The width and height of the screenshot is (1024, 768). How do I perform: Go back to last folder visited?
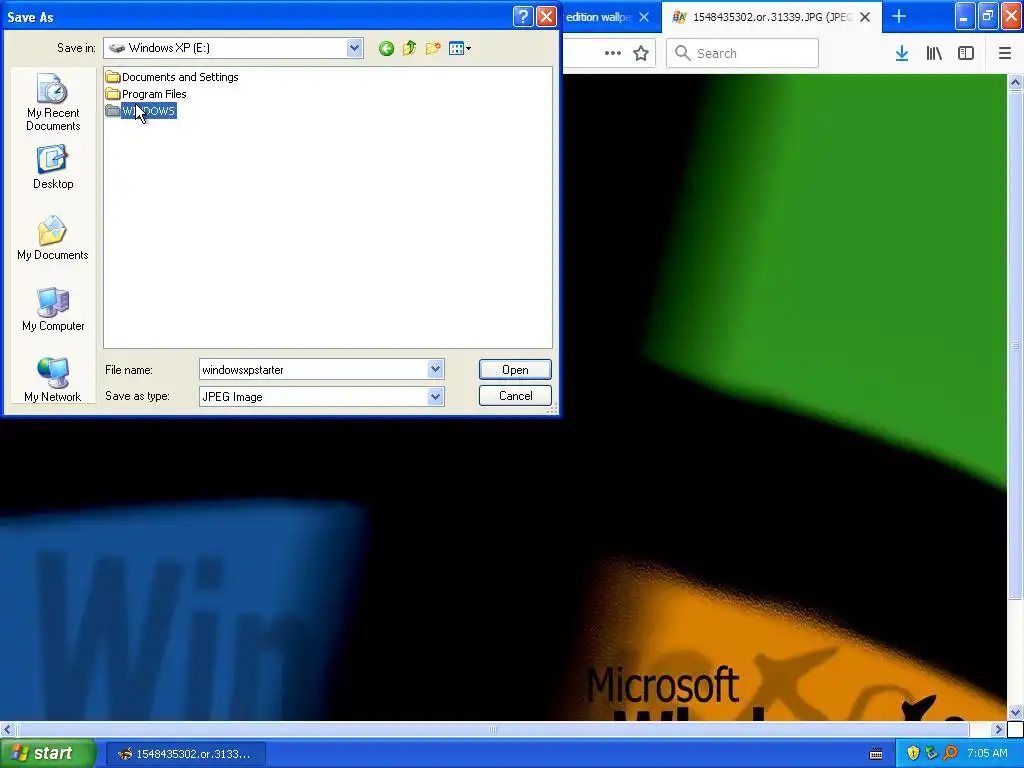tap(386, 48)
